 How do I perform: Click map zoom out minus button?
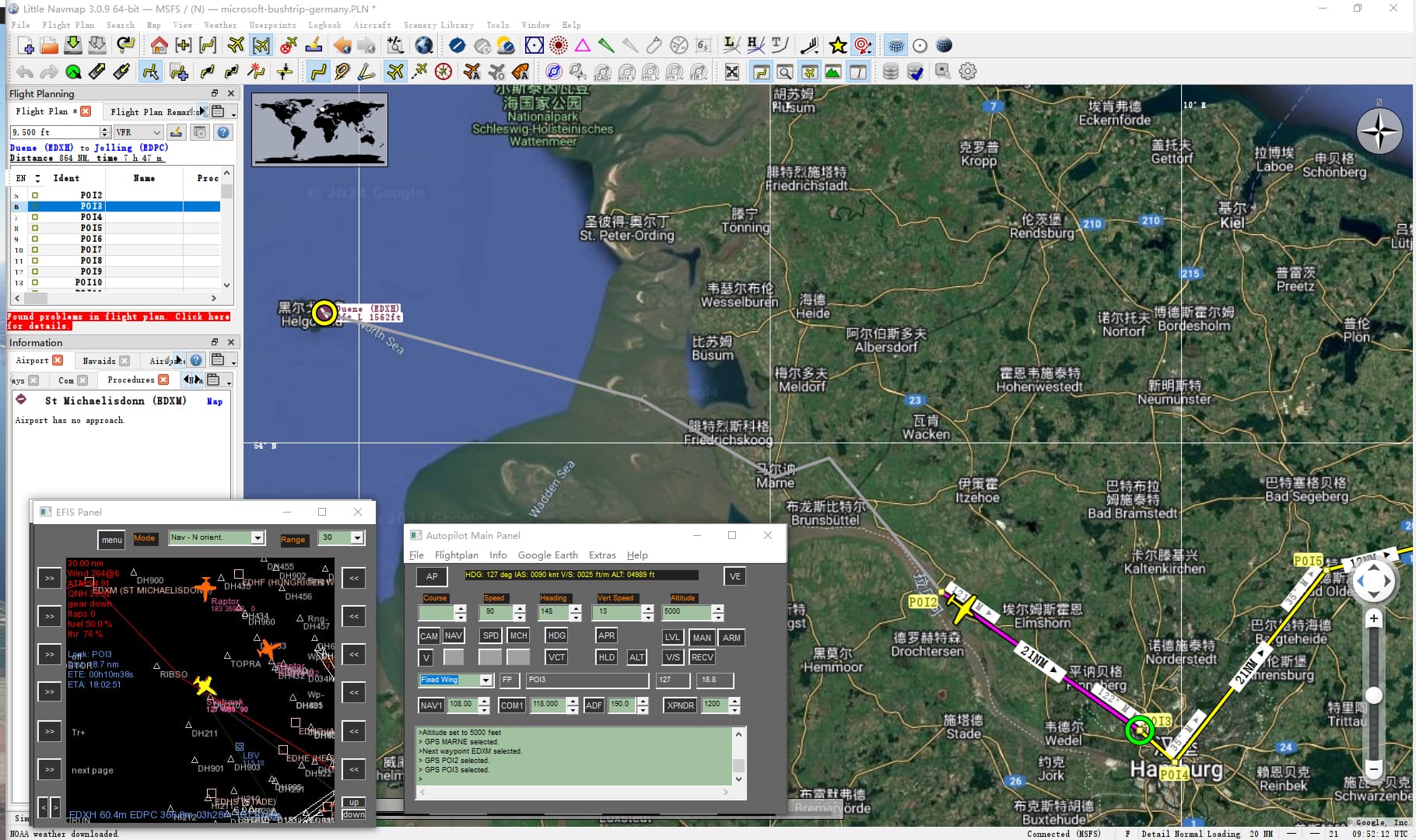pos(1374,769)
